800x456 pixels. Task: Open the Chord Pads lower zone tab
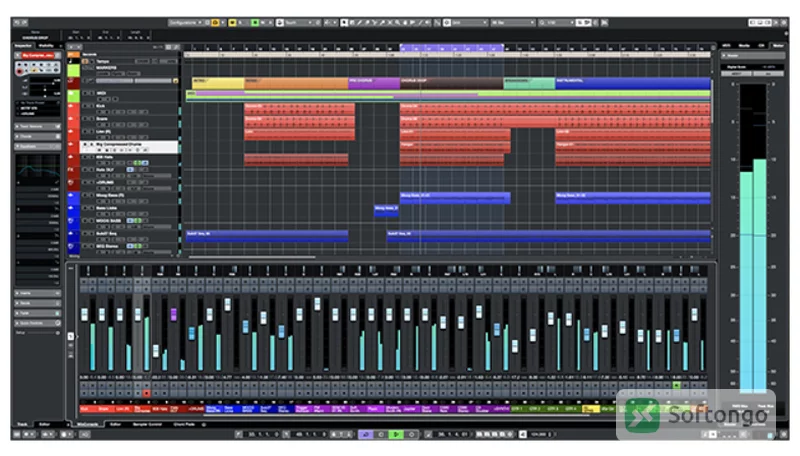pos(184,424)
